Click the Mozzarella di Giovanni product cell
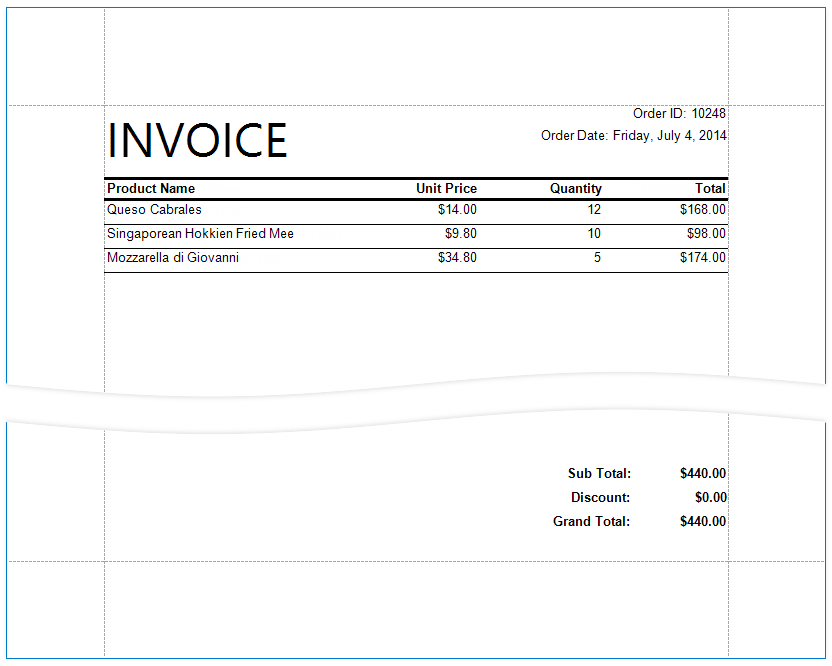 coord(172,258)
